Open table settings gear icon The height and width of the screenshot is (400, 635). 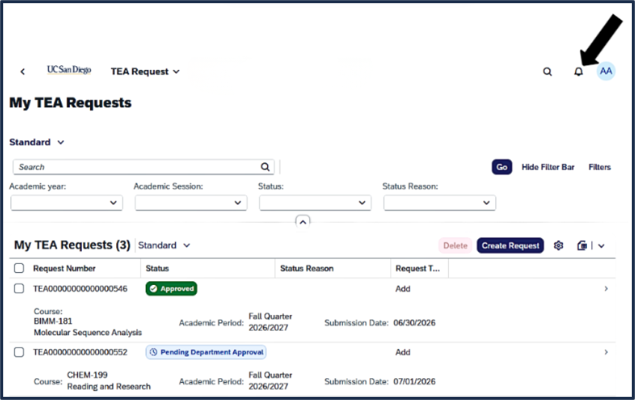558,245
